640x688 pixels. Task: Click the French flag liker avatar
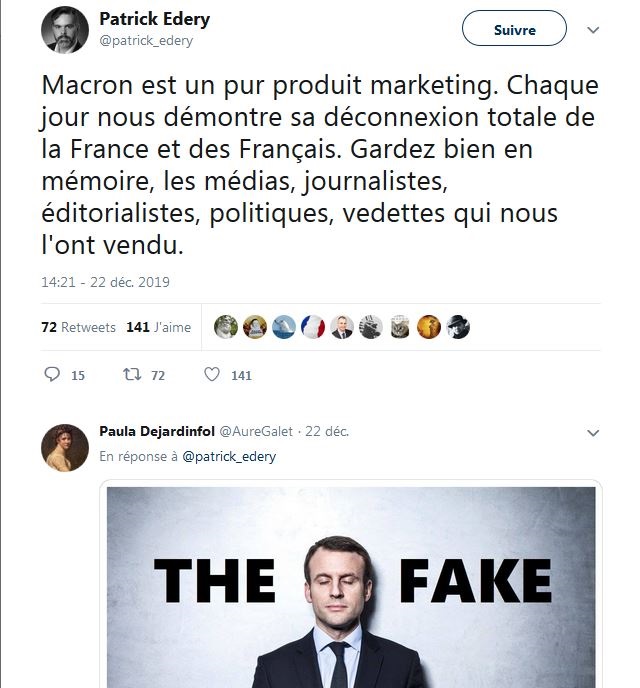(313, 327)
